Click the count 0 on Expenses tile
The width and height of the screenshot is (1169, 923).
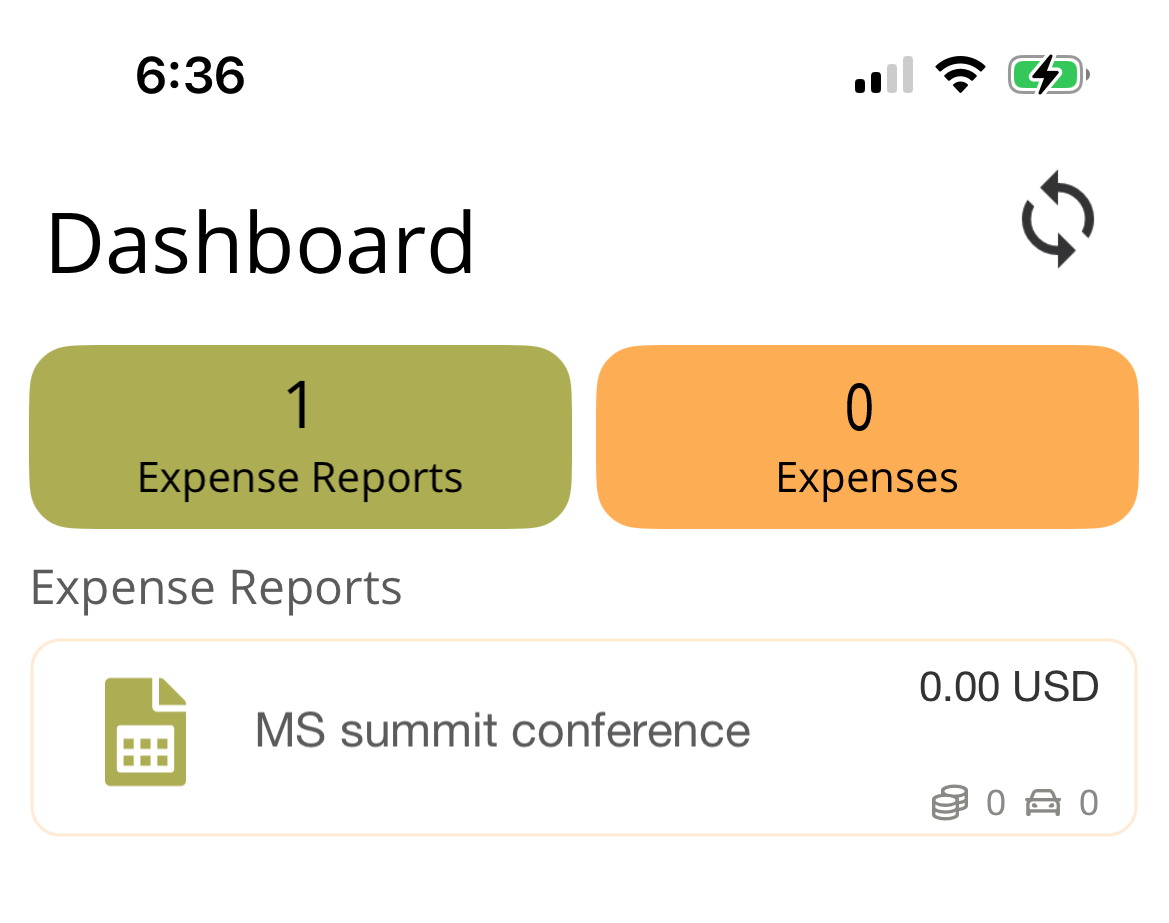click(x=859, y=408)
